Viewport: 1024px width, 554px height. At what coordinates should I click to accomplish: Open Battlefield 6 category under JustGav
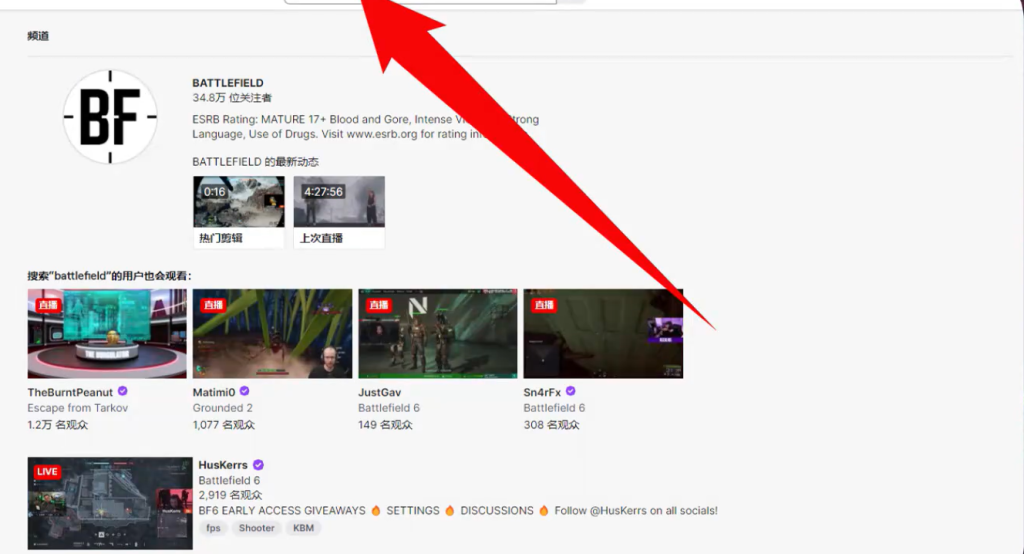click(389, 408)
